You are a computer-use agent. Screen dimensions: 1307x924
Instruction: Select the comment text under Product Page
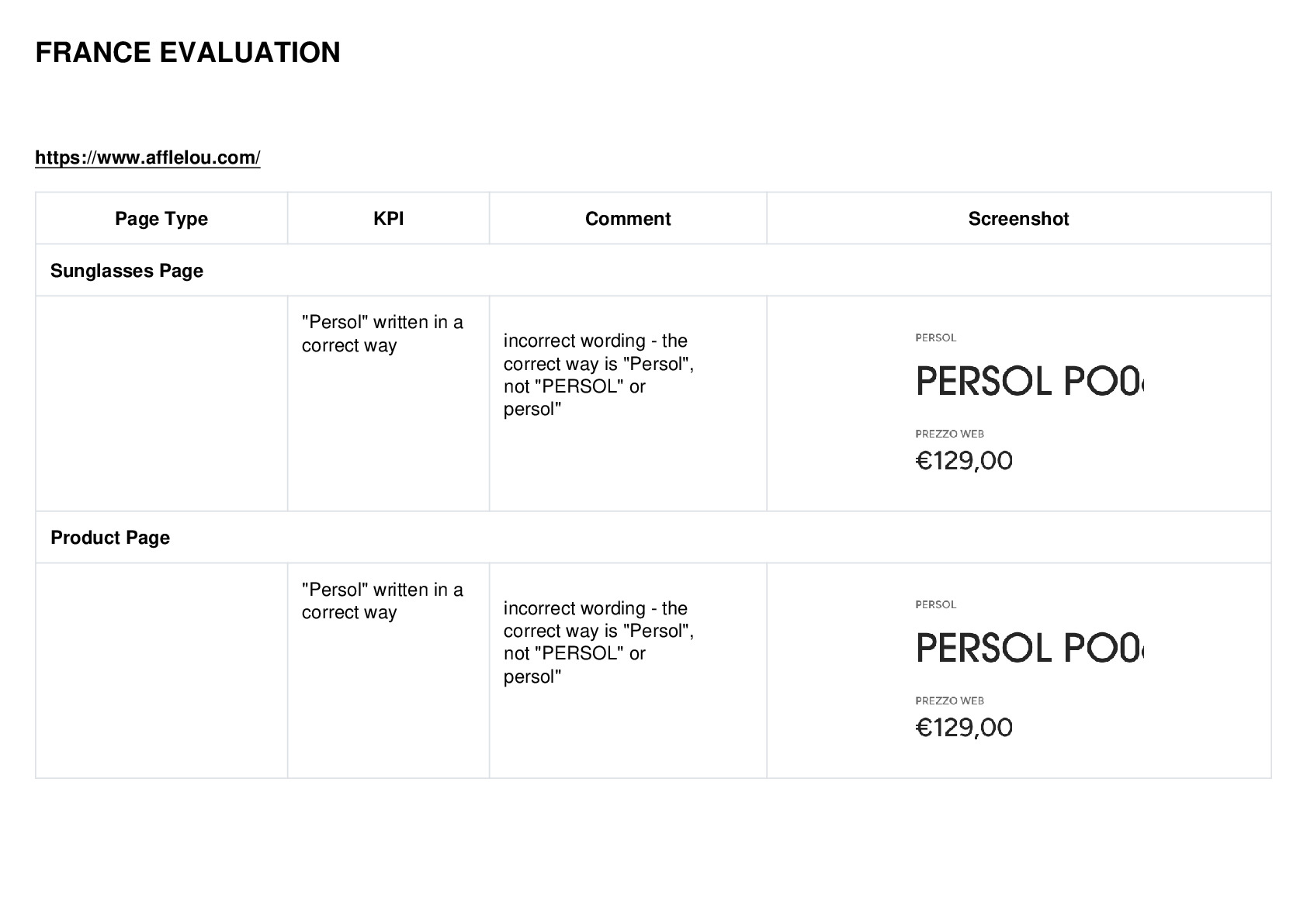[598, 642]
